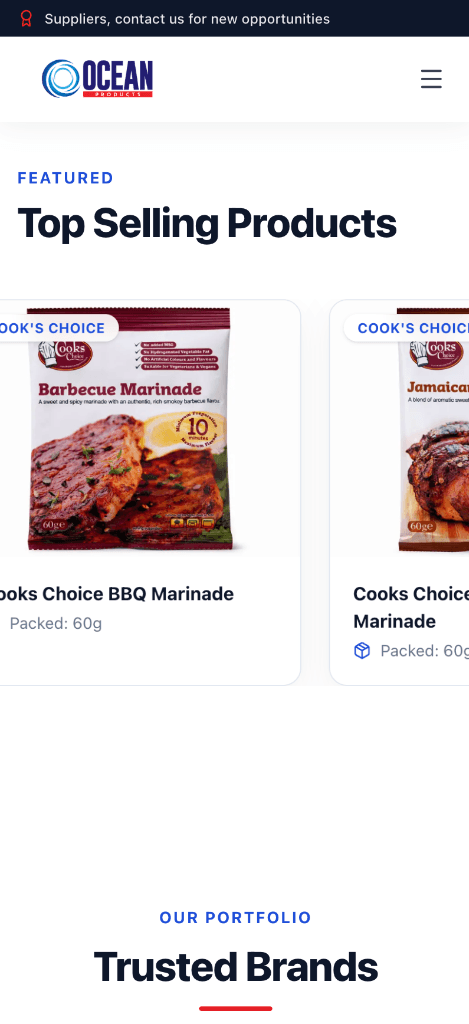Click the Packed: 60g text on Jamaican card
Screen dimensions: 469x1024
(425, 651)
